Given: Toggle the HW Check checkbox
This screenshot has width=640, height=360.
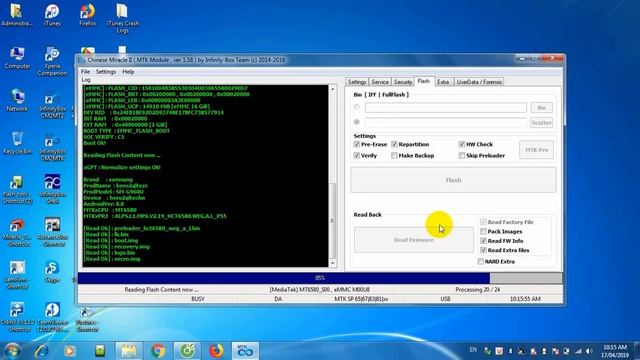Looking at the screenshot, I should tap(462, 144).
